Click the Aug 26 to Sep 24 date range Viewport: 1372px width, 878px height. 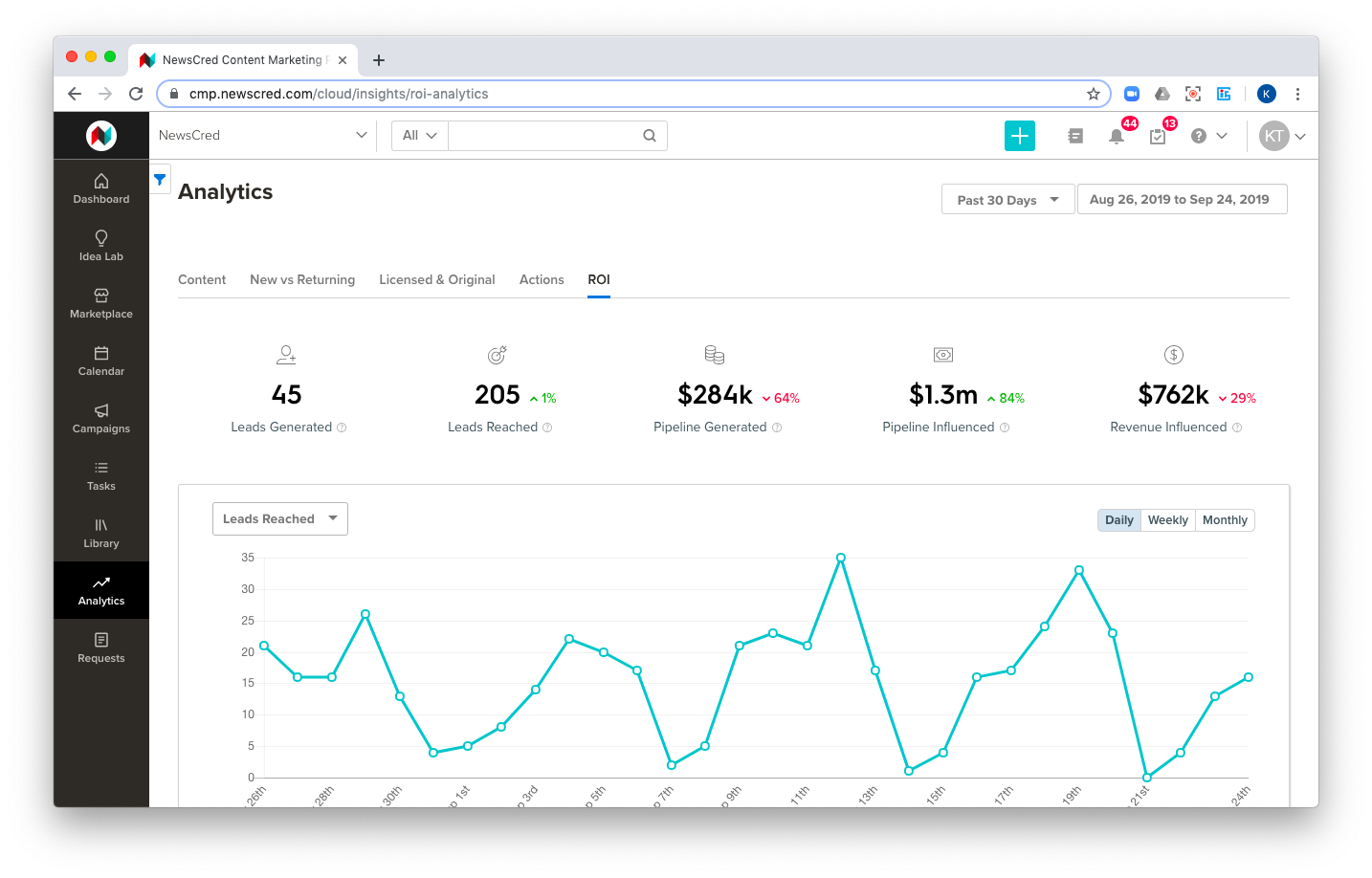[1182, 199]
